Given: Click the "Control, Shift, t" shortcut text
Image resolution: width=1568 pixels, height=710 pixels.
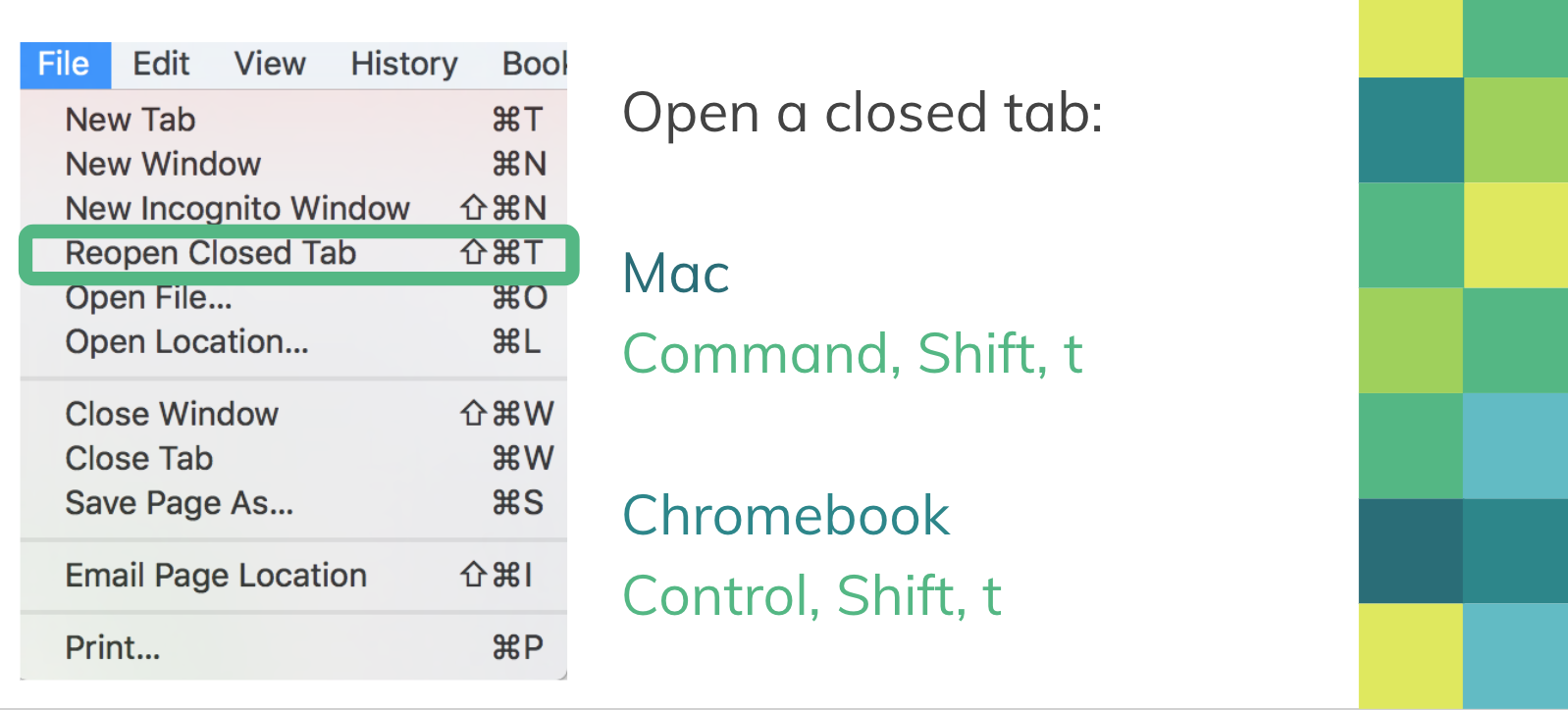Looking at the screenshot, I should [811, 595].
